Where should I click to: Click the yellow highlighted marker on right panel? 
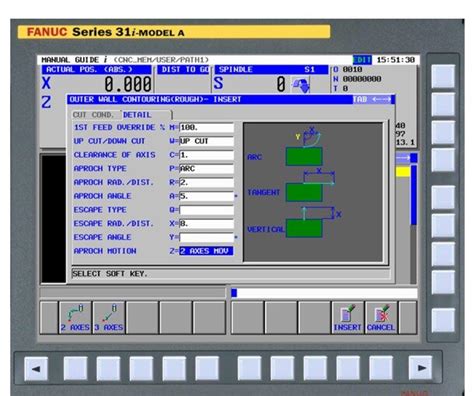(403, 172)
